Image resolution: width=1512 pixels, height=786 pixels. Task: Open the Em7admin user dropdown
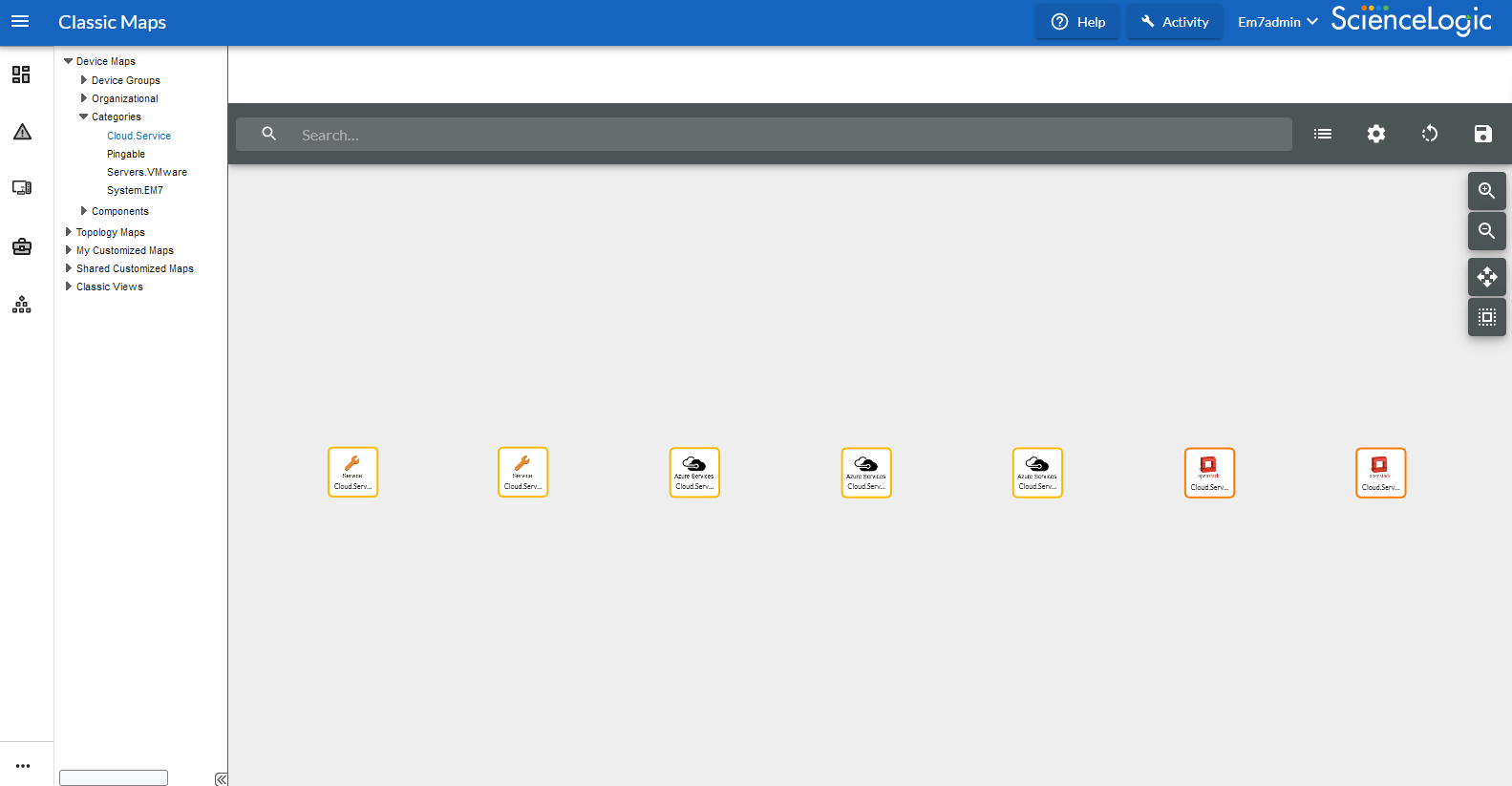click(1277, 22)
